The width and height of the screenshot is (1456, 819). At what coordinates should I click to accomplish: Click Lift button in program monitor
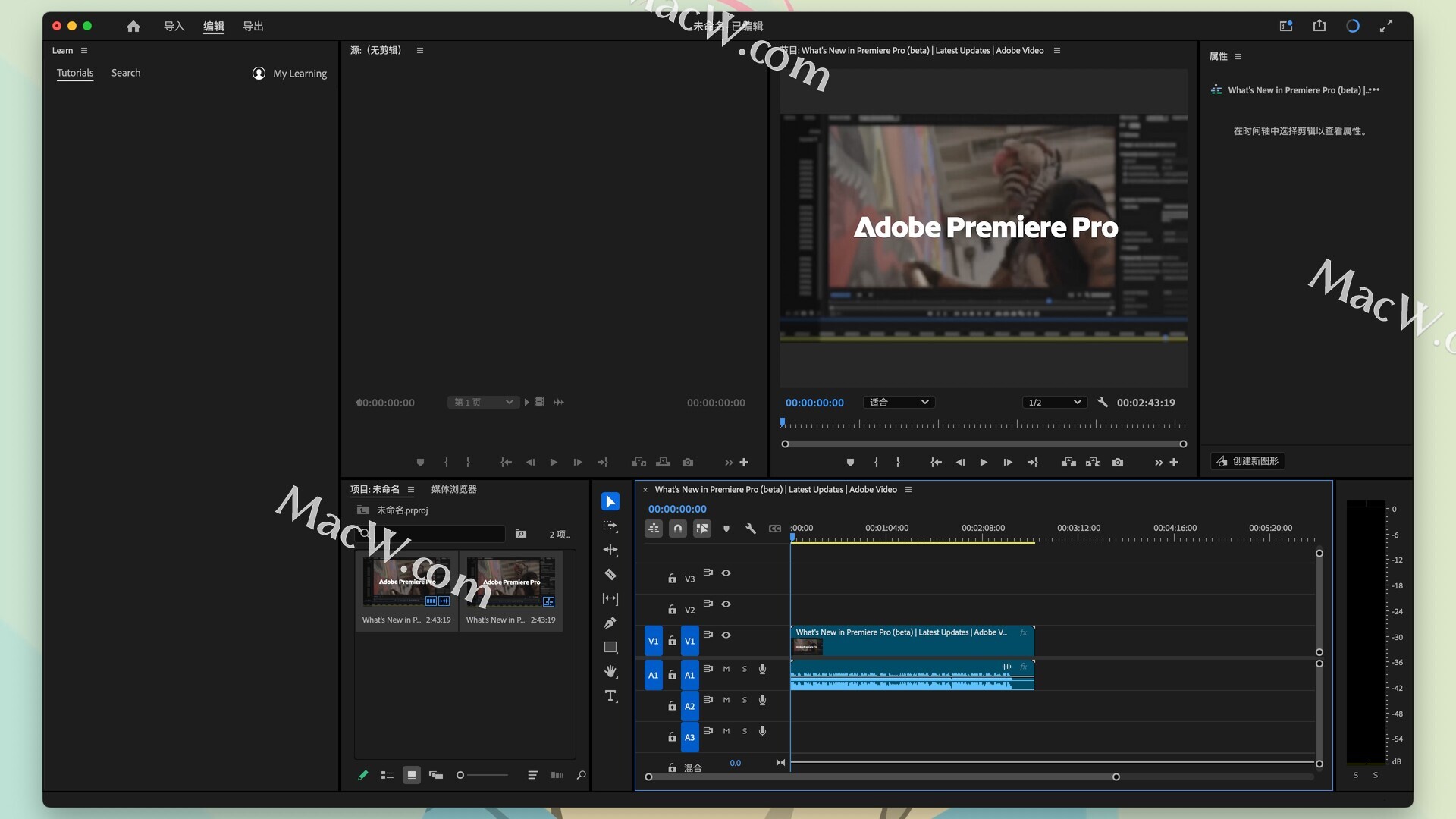1068,462
